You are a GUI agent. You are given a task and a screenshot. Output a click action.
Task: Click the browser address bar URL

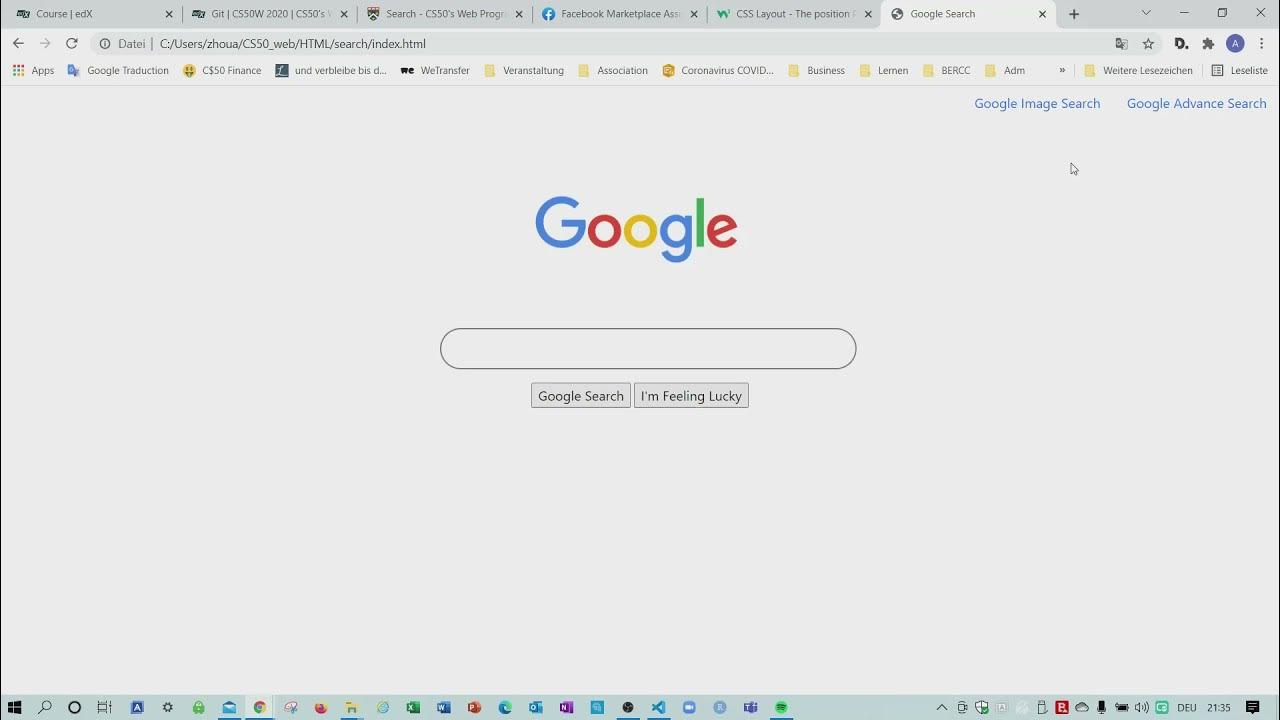[x=292, y=44]
